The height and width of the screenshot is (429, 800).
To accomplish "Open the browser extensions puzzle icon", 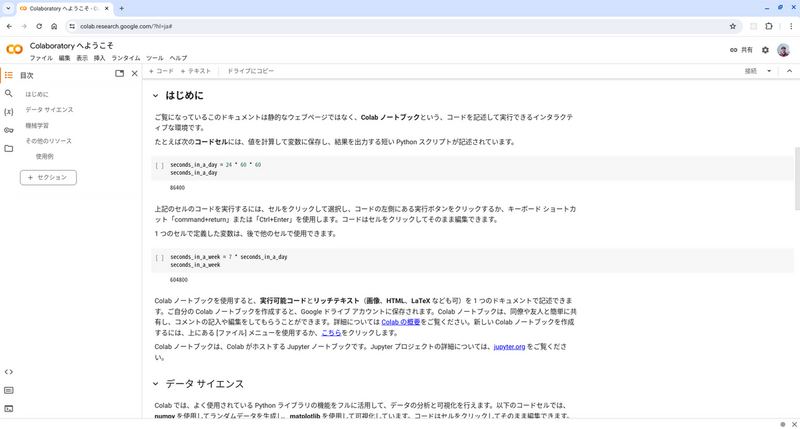I will click(769, 26).
